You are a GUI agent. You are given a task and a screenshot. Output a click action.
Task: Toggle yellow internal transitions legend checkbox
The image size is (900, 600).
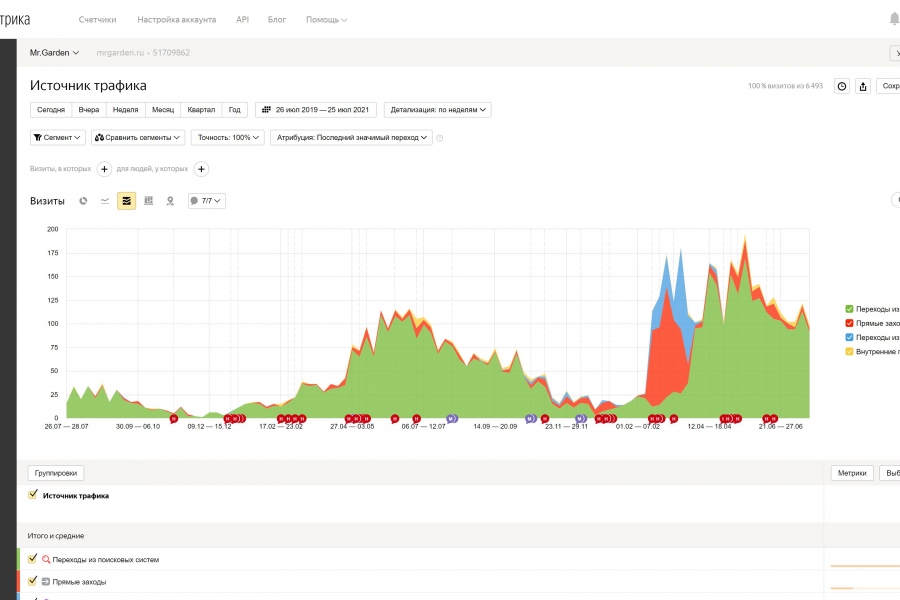849,351
